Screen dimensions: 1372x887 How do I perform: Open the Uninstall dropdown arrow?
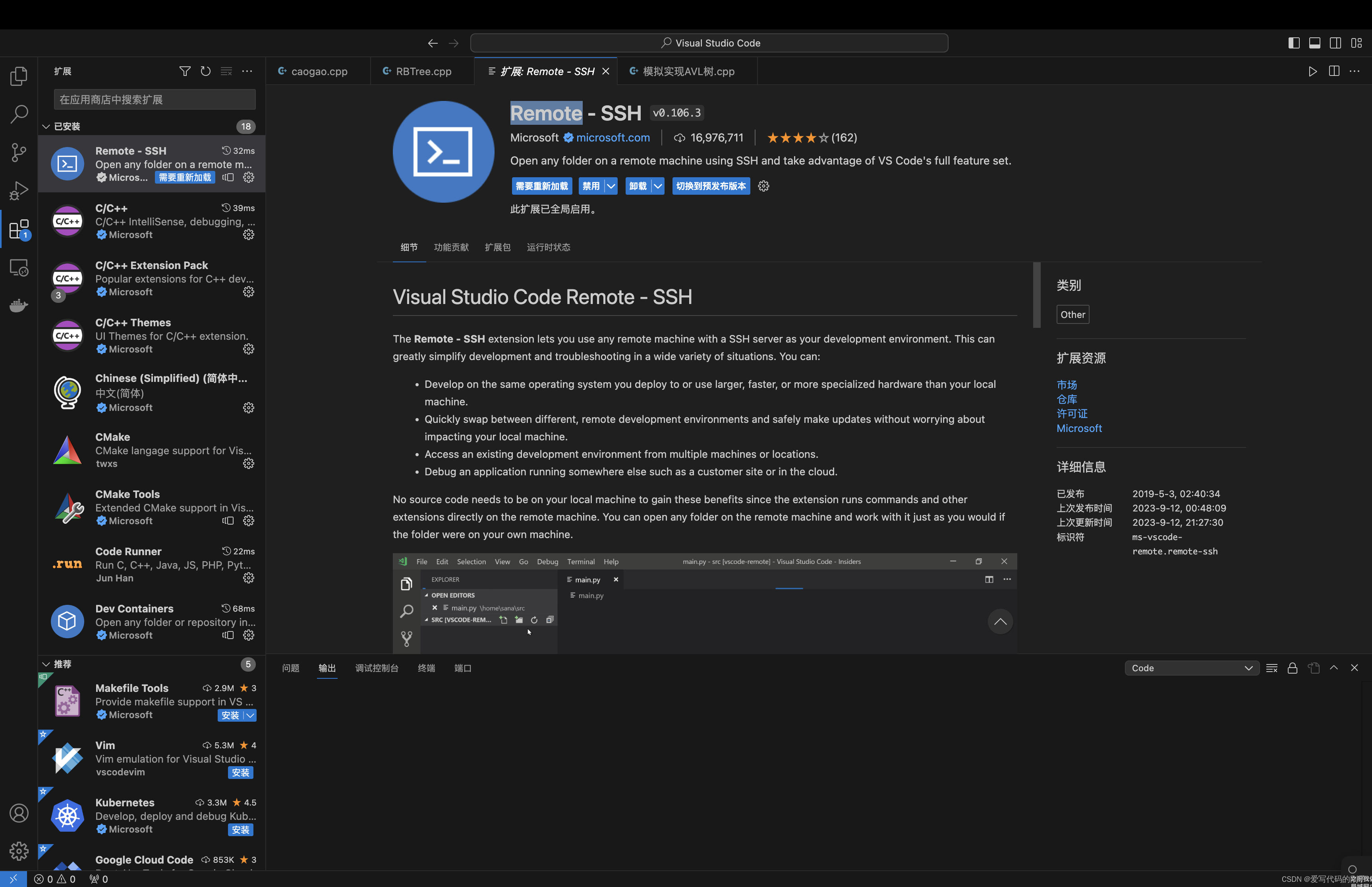(x=657, y=186)
